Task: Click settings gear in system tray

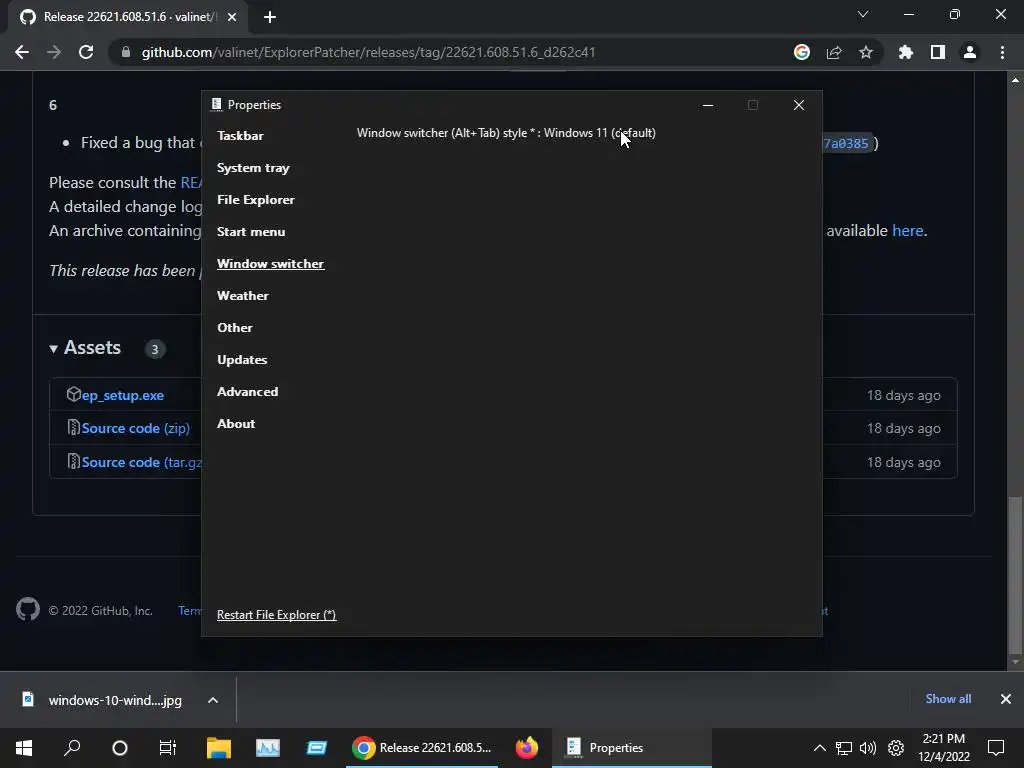Action: (x=896, y=748)
